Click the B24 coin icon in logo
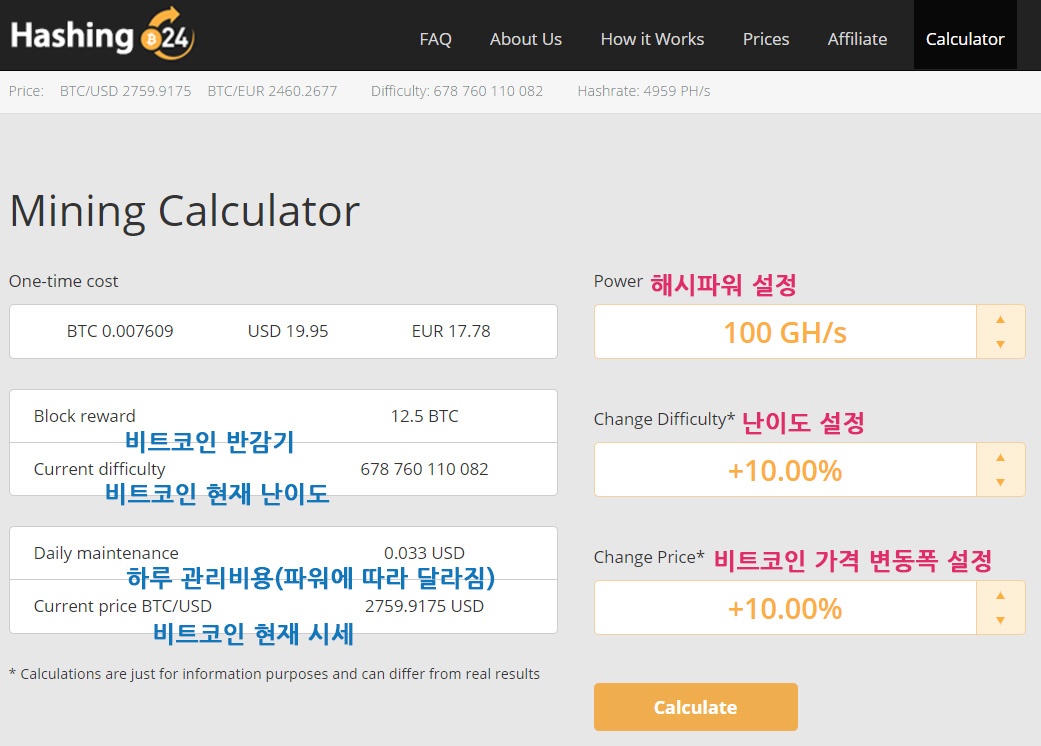 click(x=150, y=38)
